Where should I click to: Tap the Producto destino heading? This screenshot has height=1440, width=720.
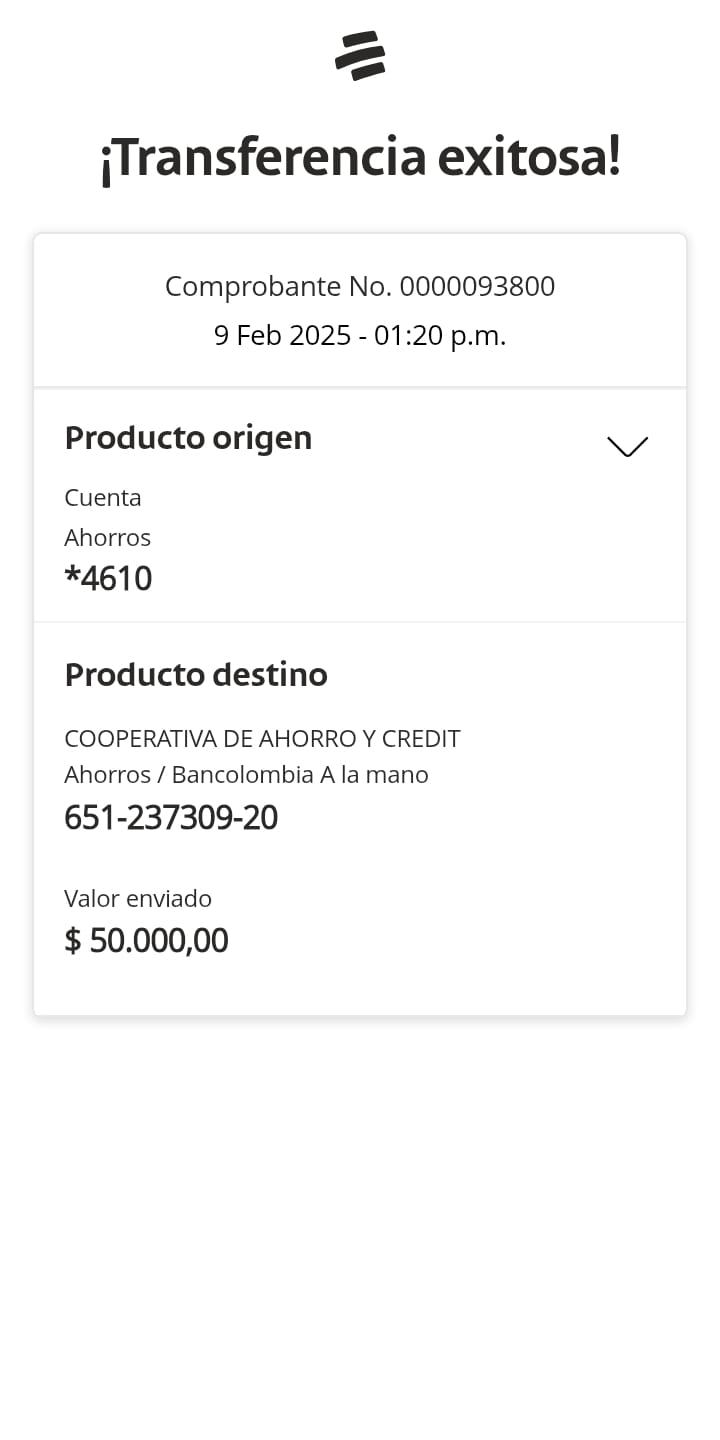point(196,675)
